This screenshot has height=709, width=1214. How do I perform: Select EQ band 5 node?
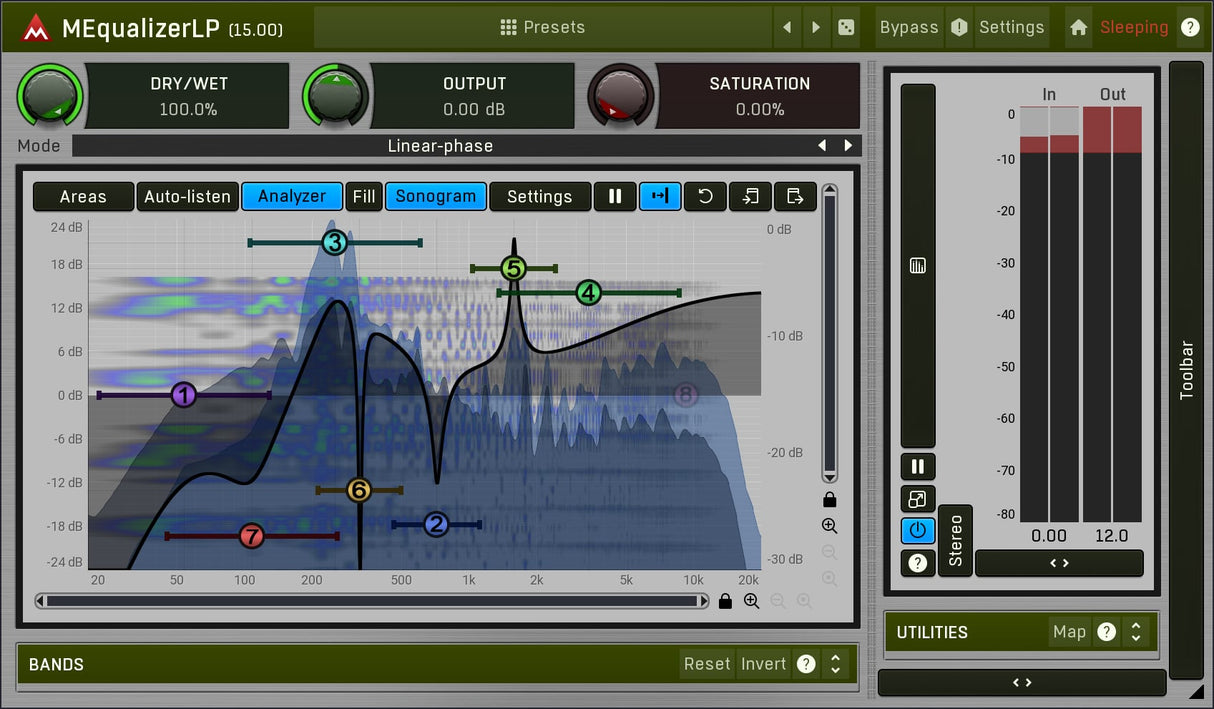(x=513, y=268)
